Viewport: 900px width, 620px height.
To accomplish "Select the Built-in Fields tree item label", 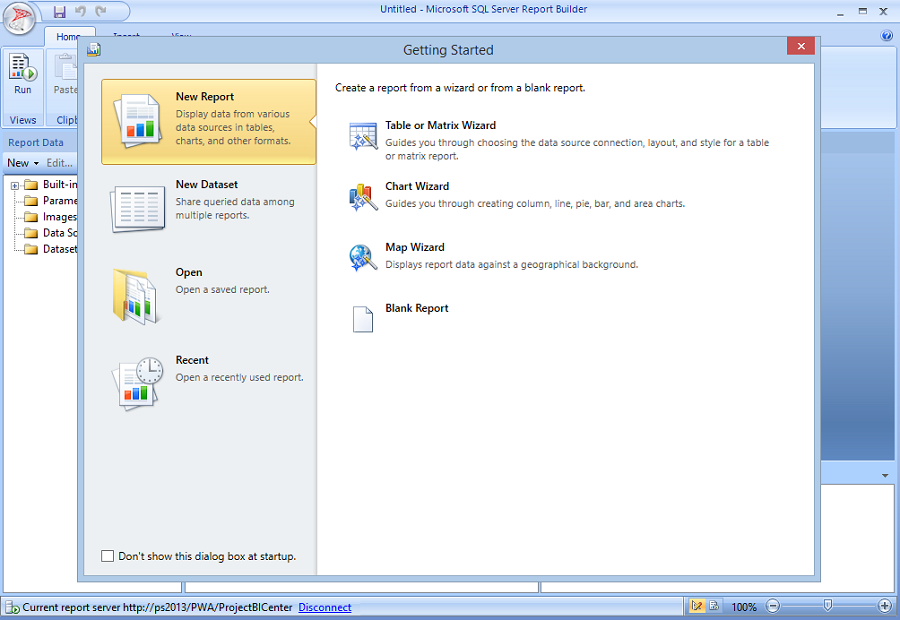I will [x=60, y=184].
